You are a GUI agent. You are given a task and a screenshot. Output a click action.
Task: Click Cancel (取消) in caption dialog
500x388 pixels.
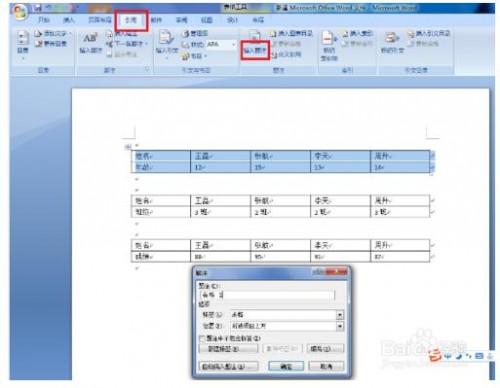tap(326, 366)
